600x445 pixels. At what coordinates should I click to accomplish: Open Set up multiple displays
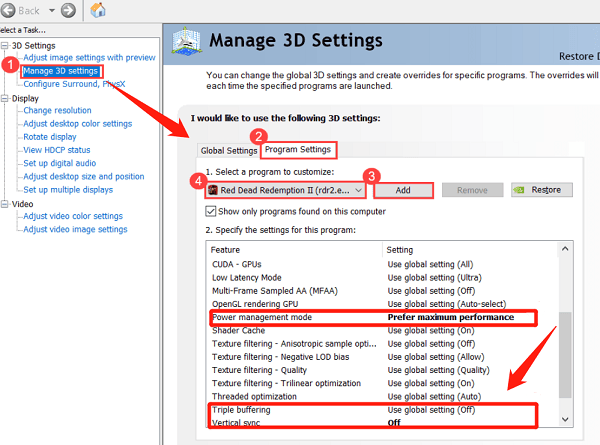[68, 189]
